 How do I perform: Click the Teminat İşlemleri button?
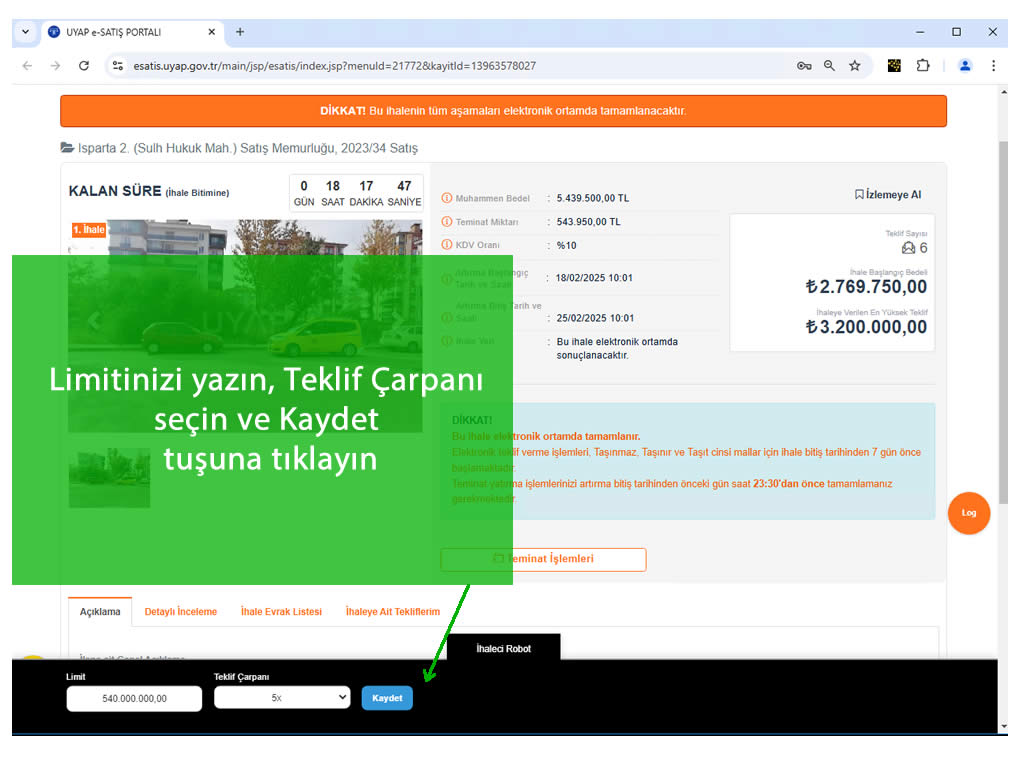pyautogui.click(x=543, y=560)
